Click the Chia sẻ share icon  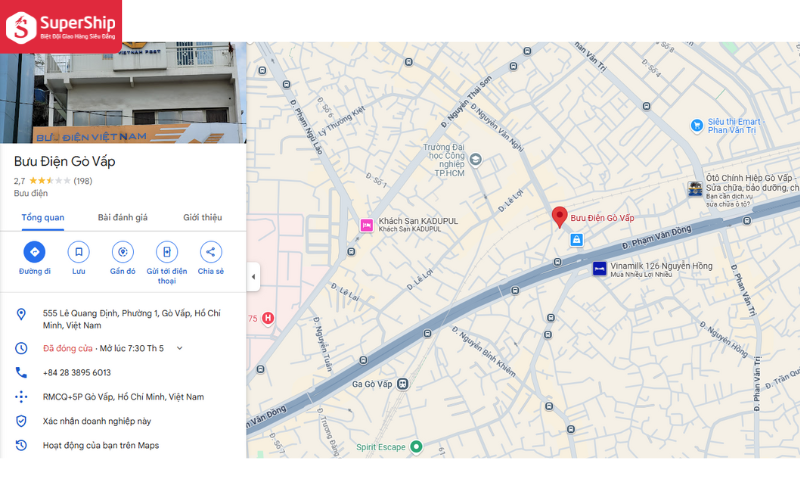(211, 252)
